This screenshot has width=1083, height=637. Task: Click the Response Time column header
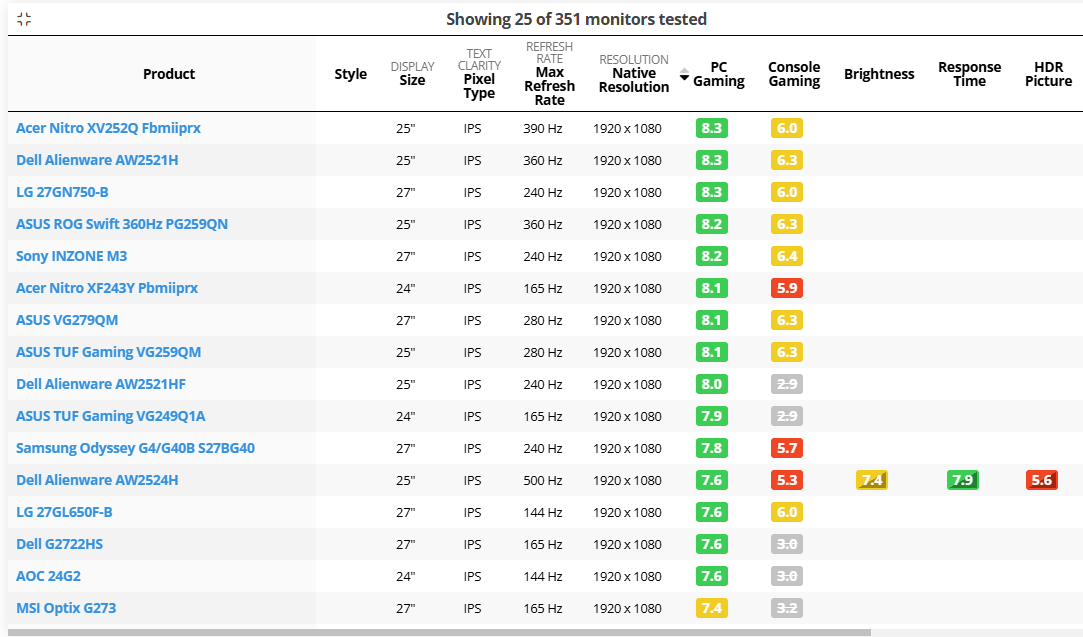click(969, 74)
